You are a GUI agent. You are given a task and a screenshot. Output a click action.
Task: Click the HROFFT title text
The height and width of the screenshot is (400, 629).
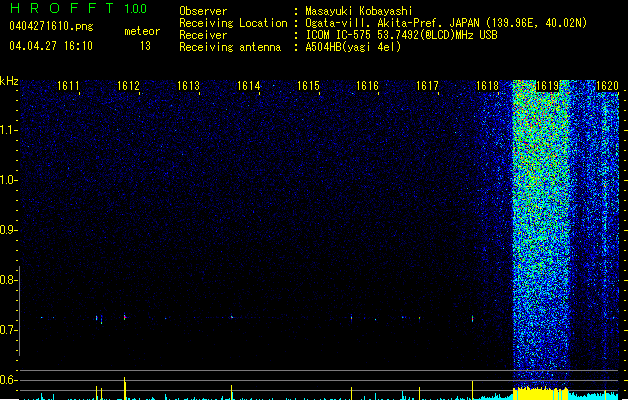click(61, 8)
